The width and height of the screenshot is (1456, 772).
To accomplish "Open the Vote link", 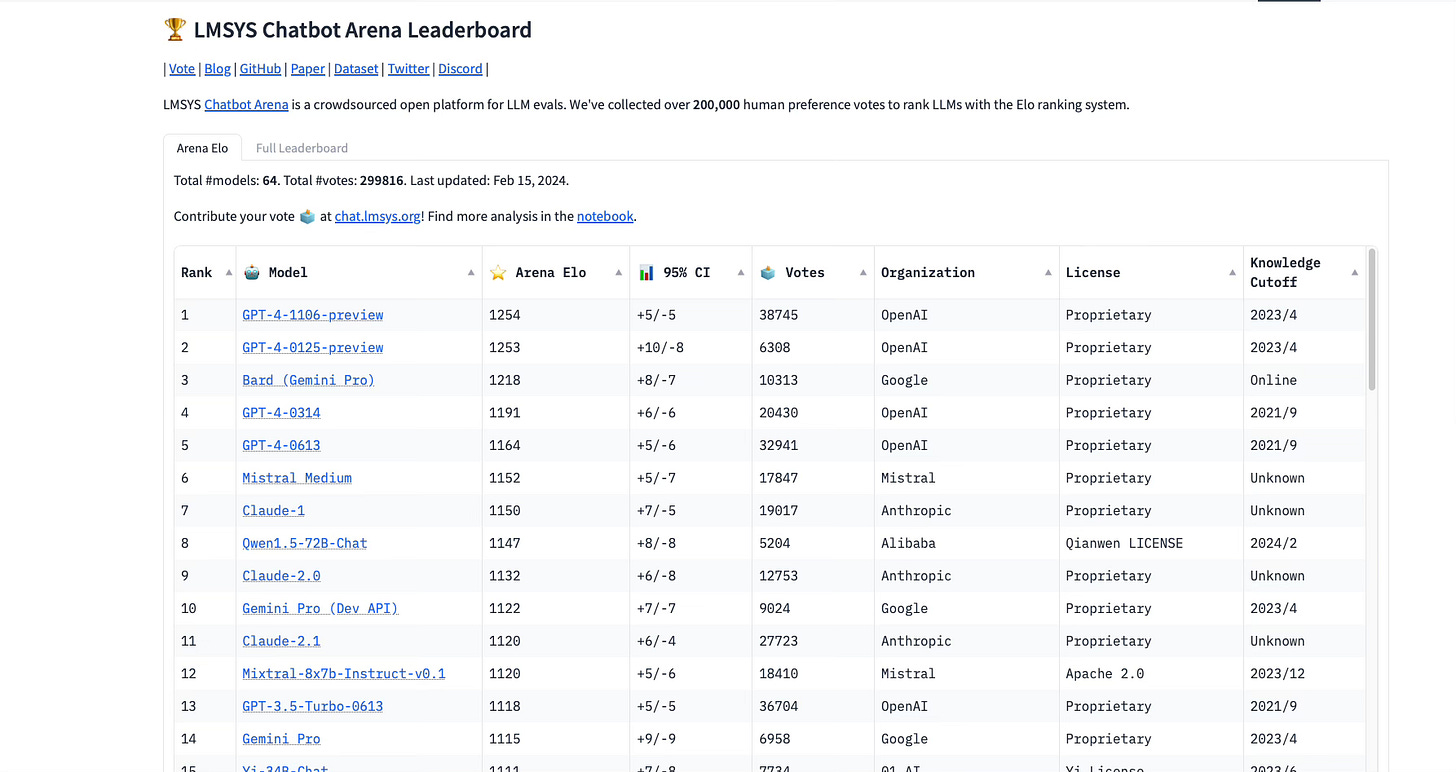I will pos(182,69).
